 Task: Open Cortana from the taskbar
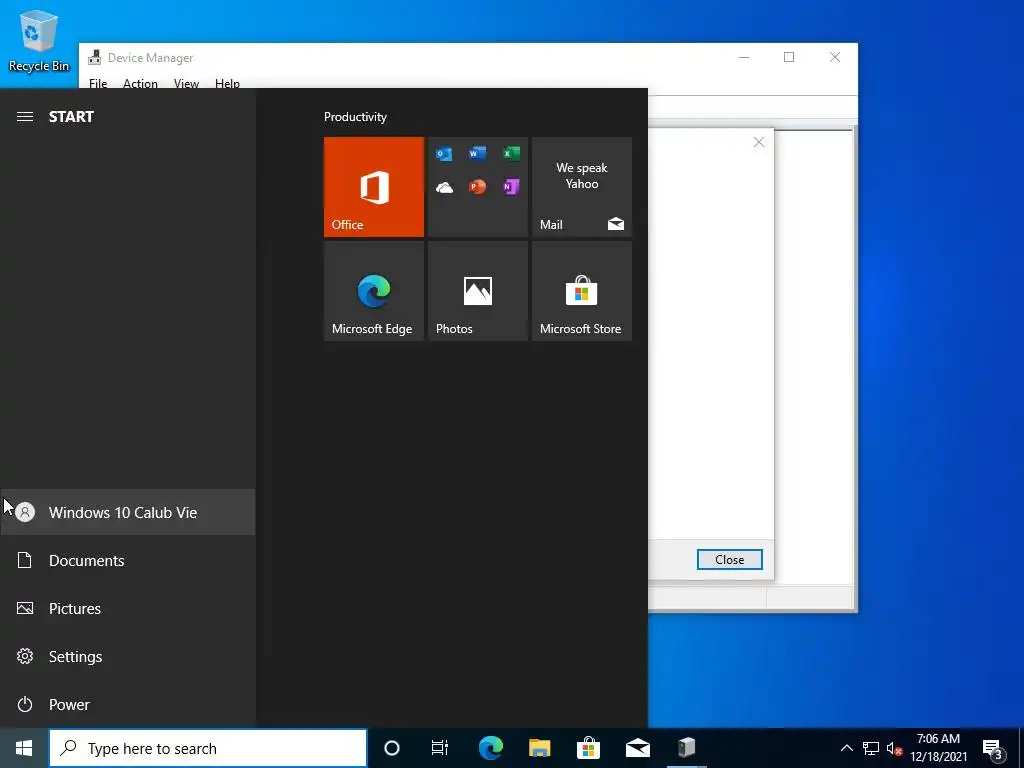[392, 748]
